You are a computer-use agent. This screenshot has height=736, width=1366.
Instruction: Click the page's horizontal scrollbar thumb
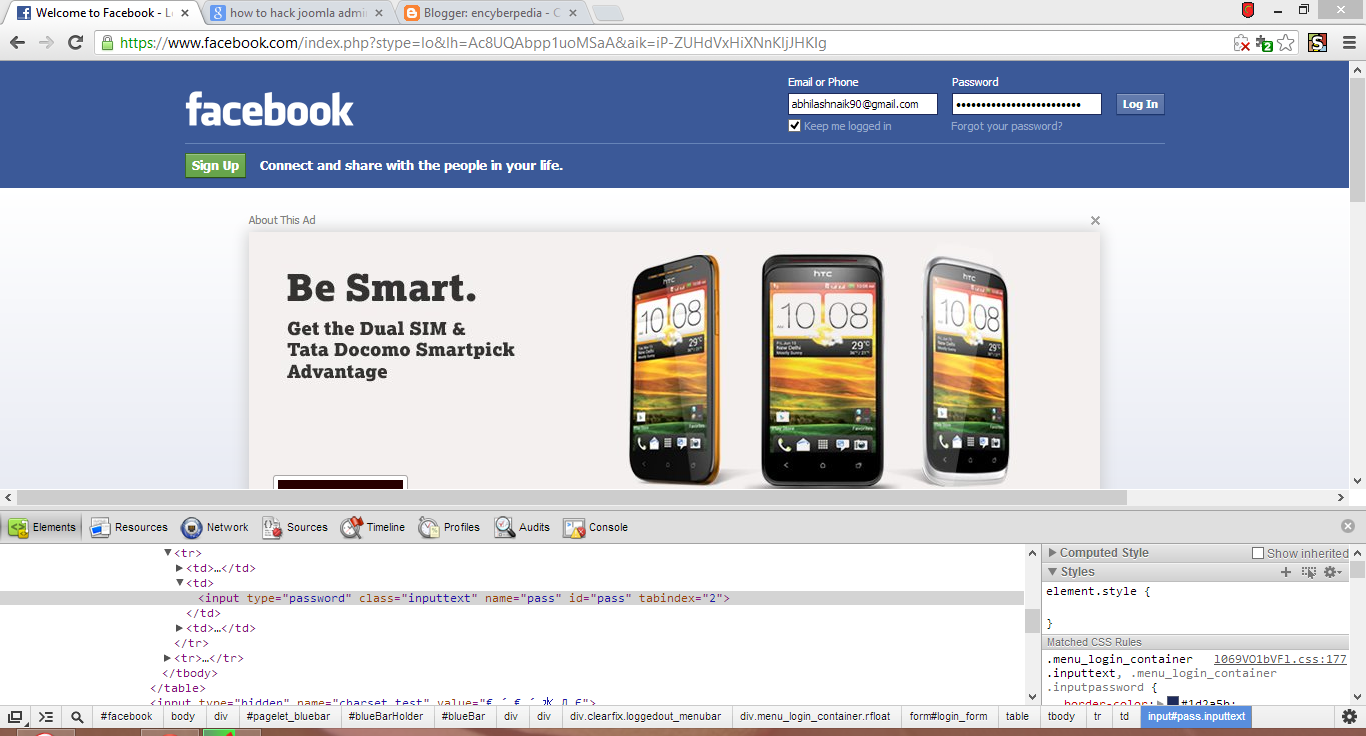[x=572, y=497]
